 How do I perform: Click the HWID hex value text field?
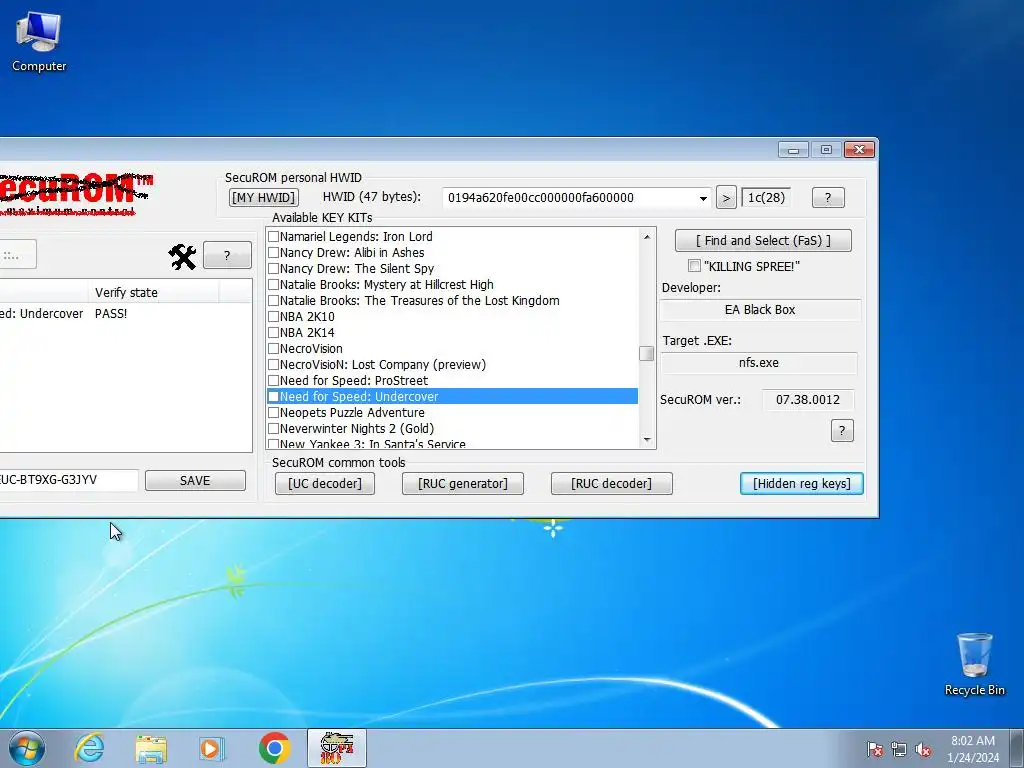[568, 198]
